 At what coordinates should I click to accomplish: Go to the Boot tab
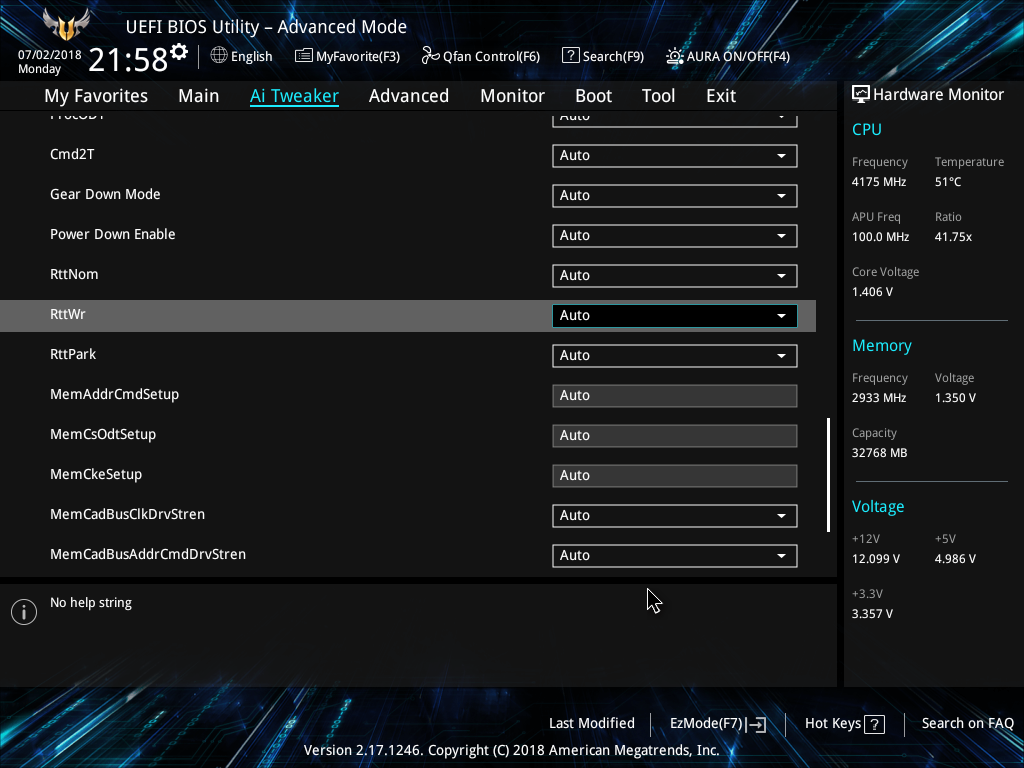(x=593, y=96)
